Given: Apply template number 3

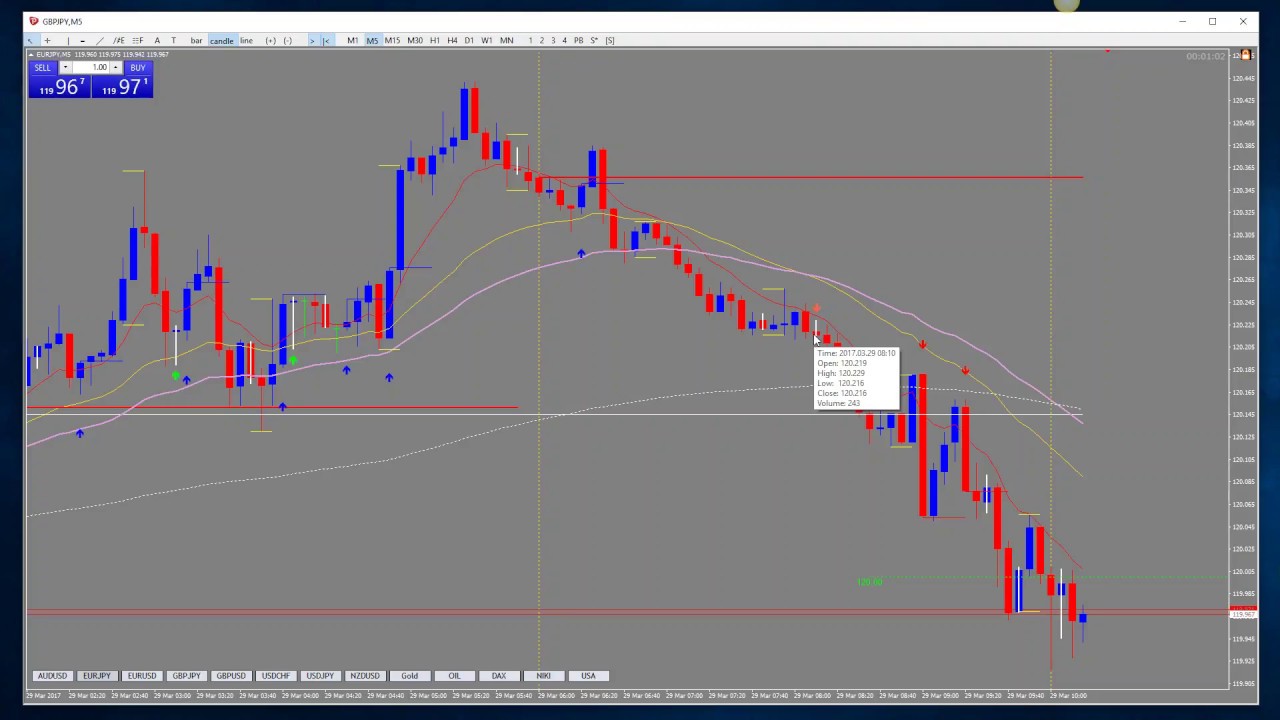Looking at the screenshot, I should [x=553, y=41].
